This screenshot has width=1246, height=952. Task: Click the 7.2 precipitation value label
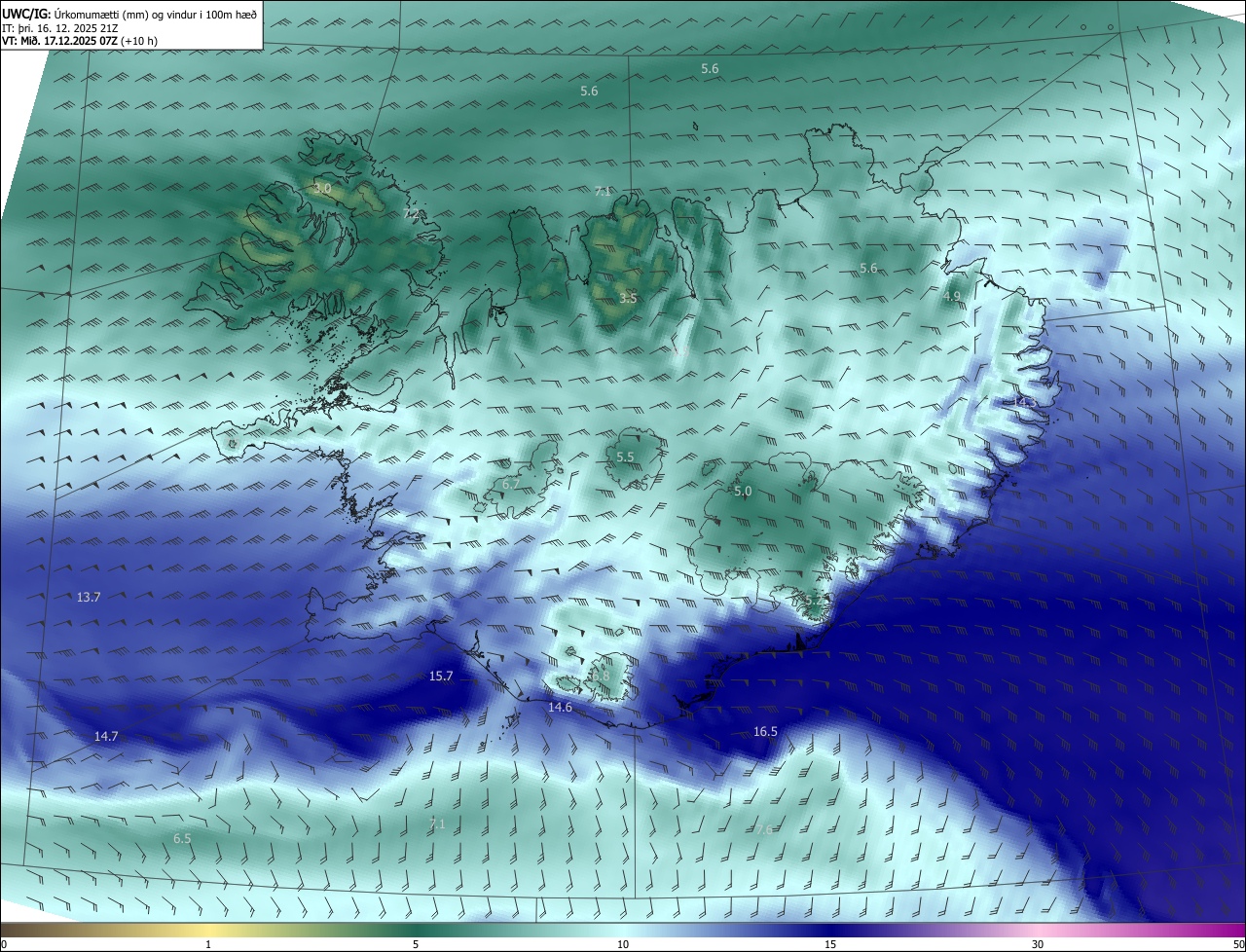(411, 213)
